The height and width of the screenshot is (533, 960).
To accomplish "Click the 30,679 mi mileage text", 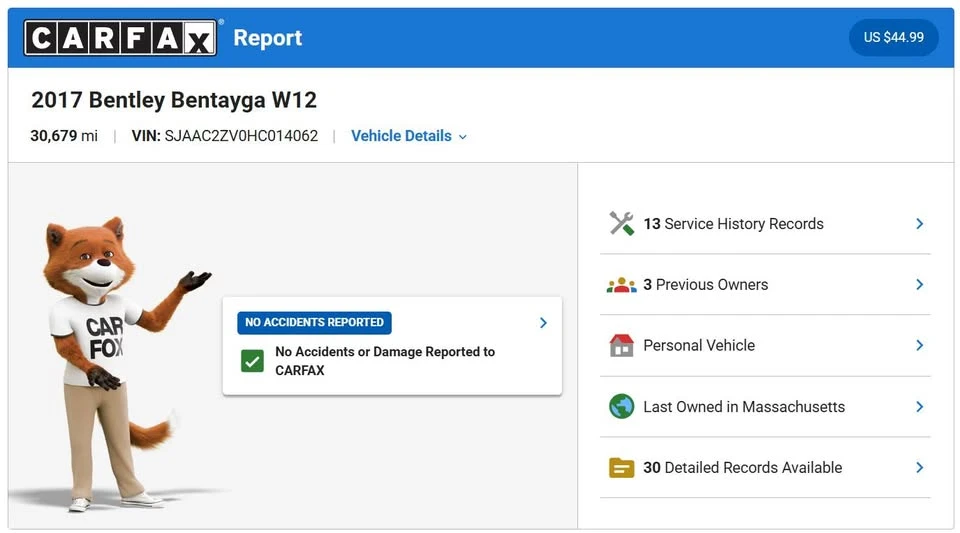I will pos(64,136).
